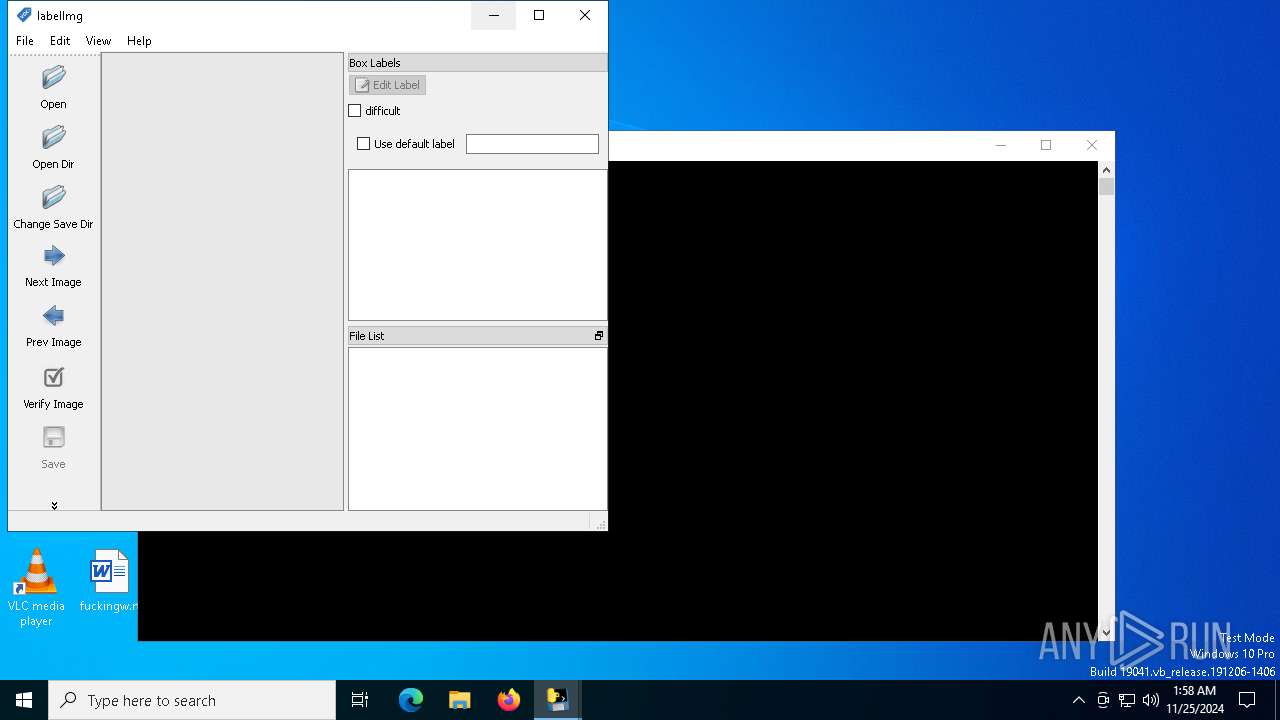This screenshot has height=720, width=1280.
Task: Click the labelImg window resize grip
Action: (x=600, y=523)
